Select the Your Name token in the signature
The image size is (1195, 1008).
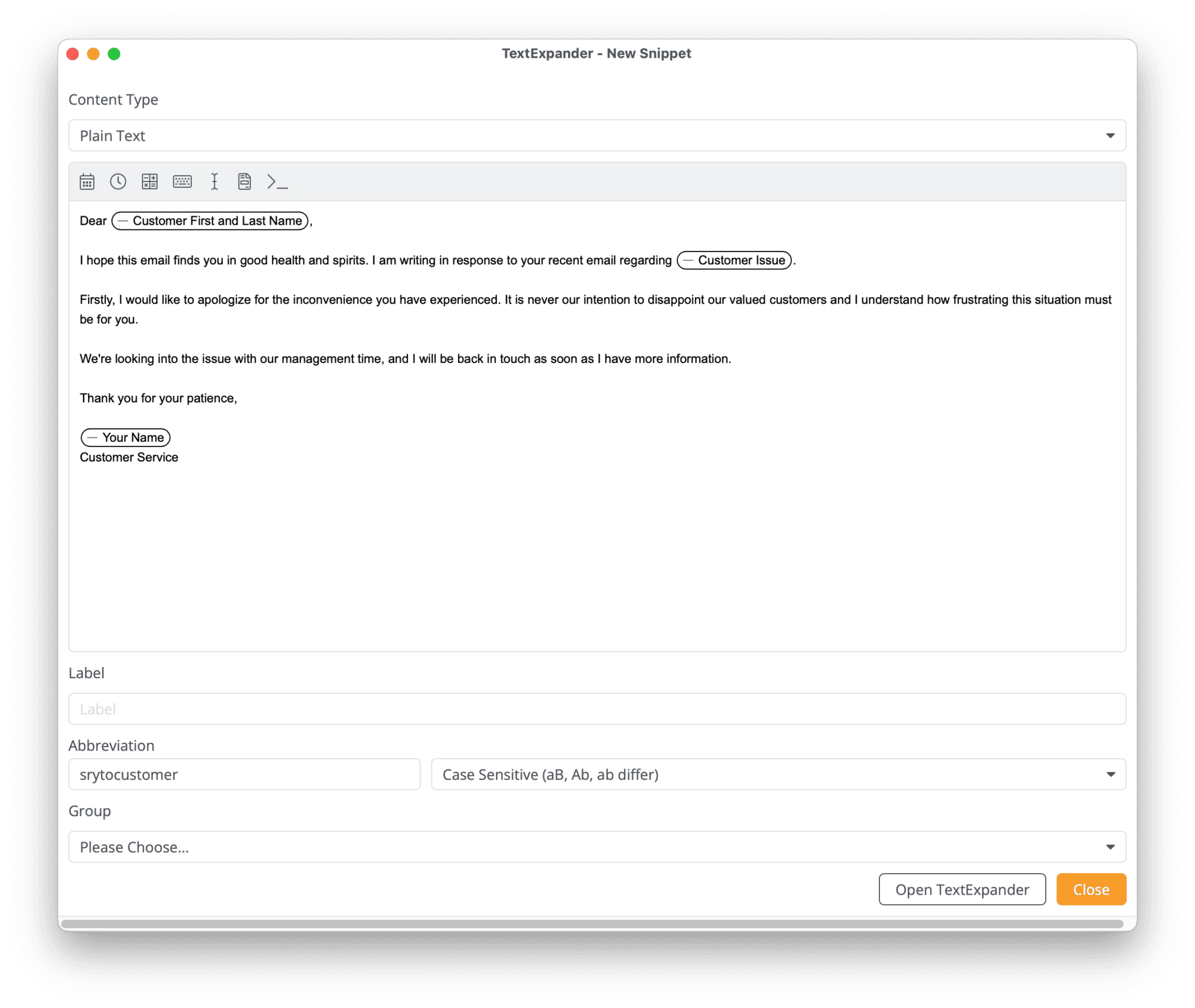[125, 437]
